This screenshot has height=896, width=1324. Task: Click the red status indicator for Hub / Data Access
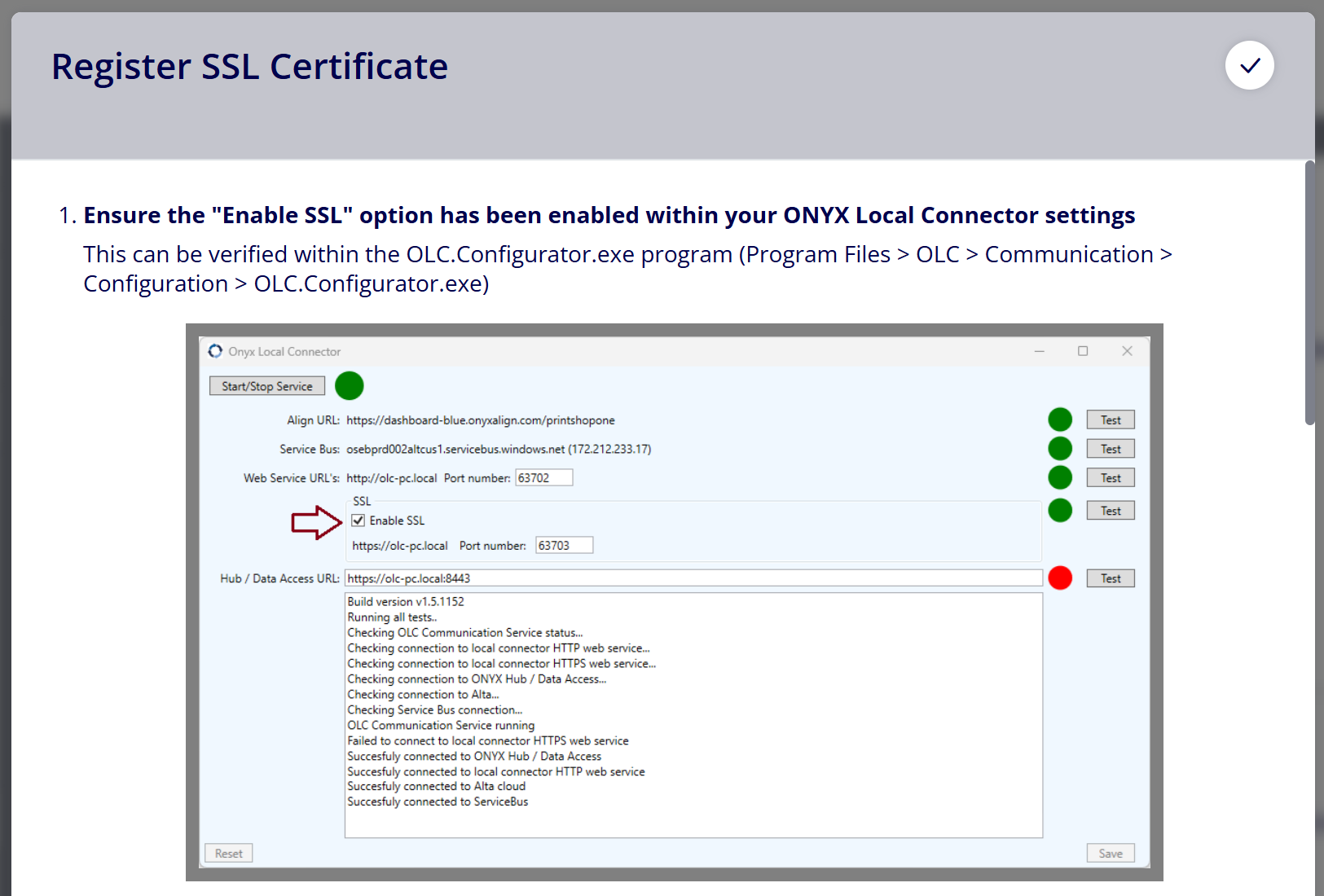(x=1060, y=578)
